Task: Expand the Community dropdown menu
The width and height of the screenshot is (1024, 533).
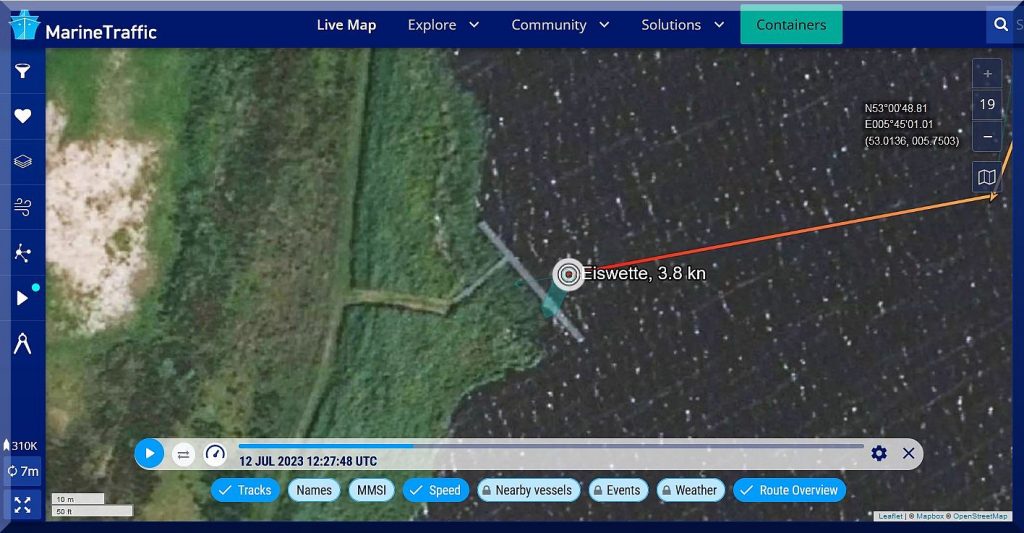Action: [x=559, y=25]
